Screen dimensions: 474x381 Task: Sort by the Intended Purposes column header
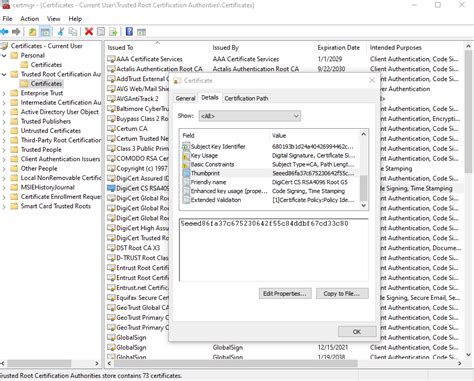[415, 48]
